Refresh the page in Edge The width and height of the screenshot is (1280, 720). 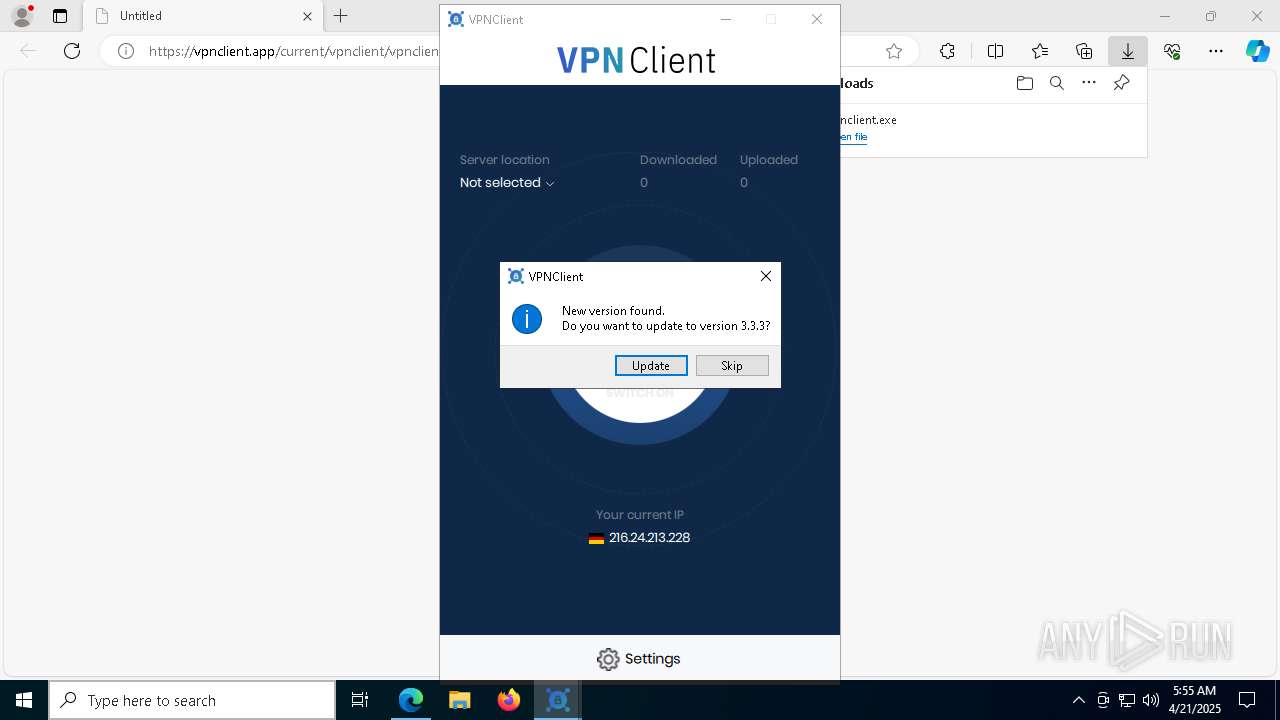(72, 51)
